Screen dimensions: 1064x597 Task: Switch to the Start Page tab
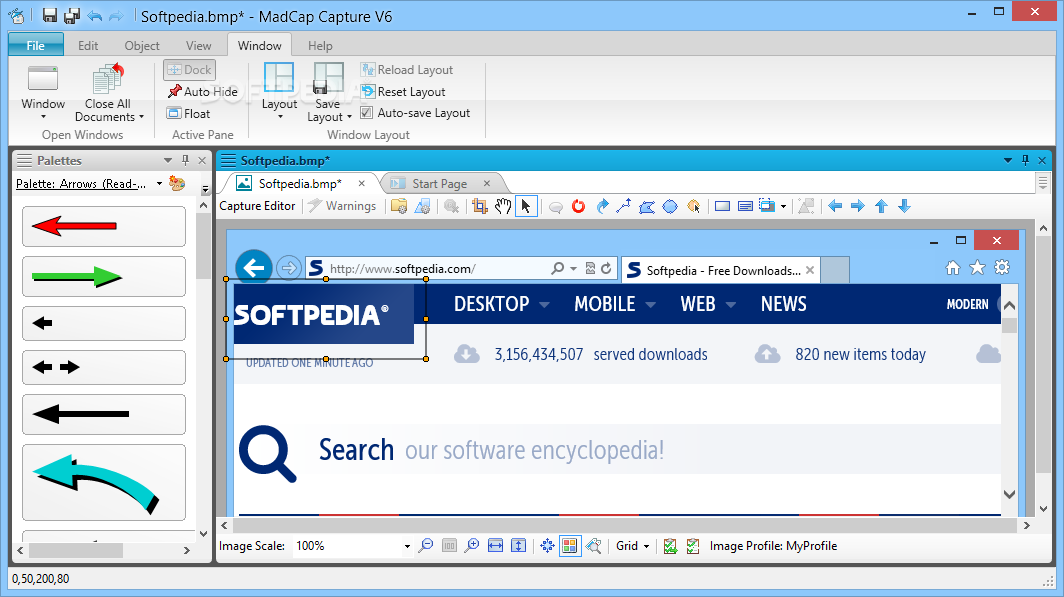click(x=439, y=183)
